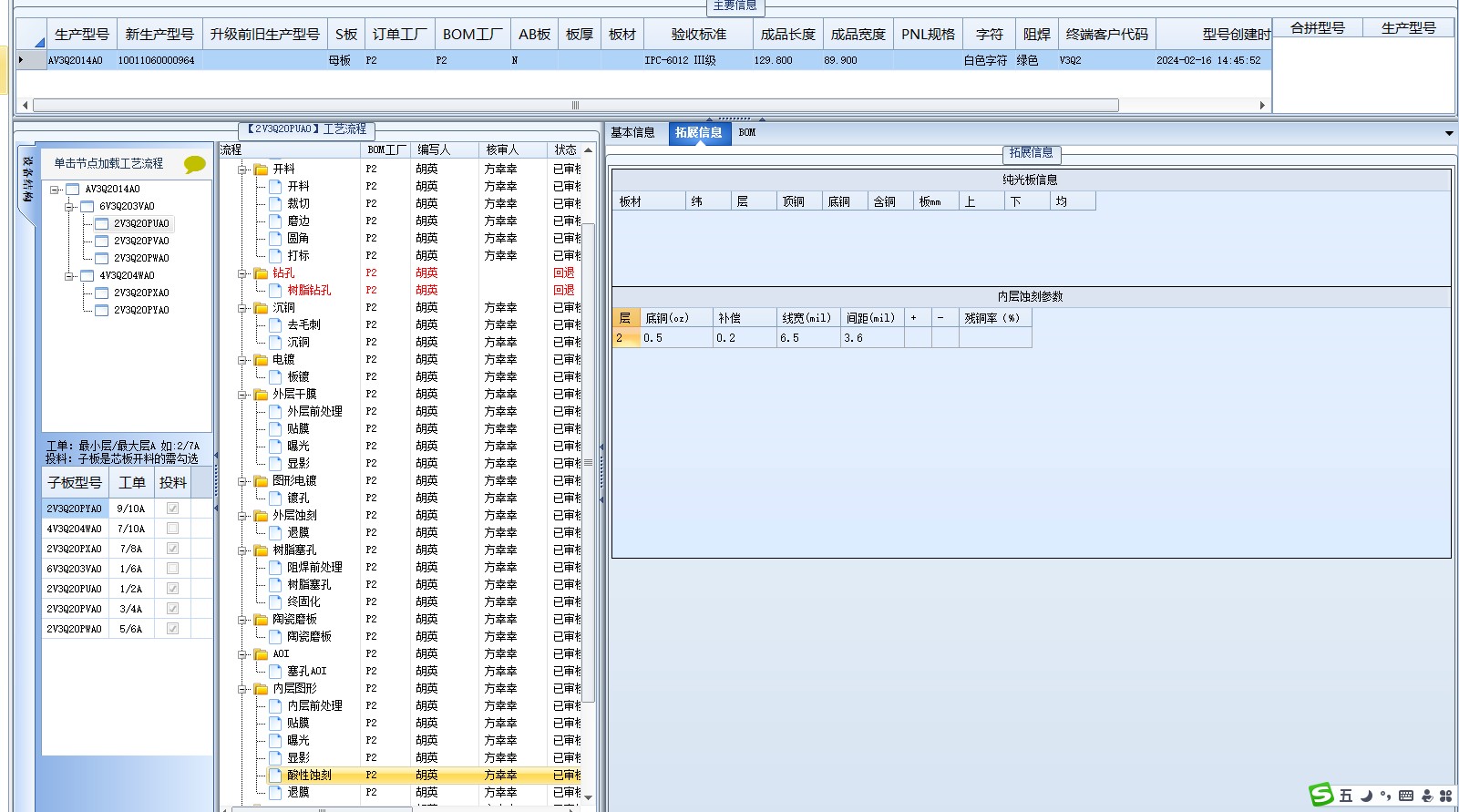Image resolution: width=1459 pixels, height=812 pixels.
Task: Click the 外层干膜 folder icon
Action: (261, 395)
